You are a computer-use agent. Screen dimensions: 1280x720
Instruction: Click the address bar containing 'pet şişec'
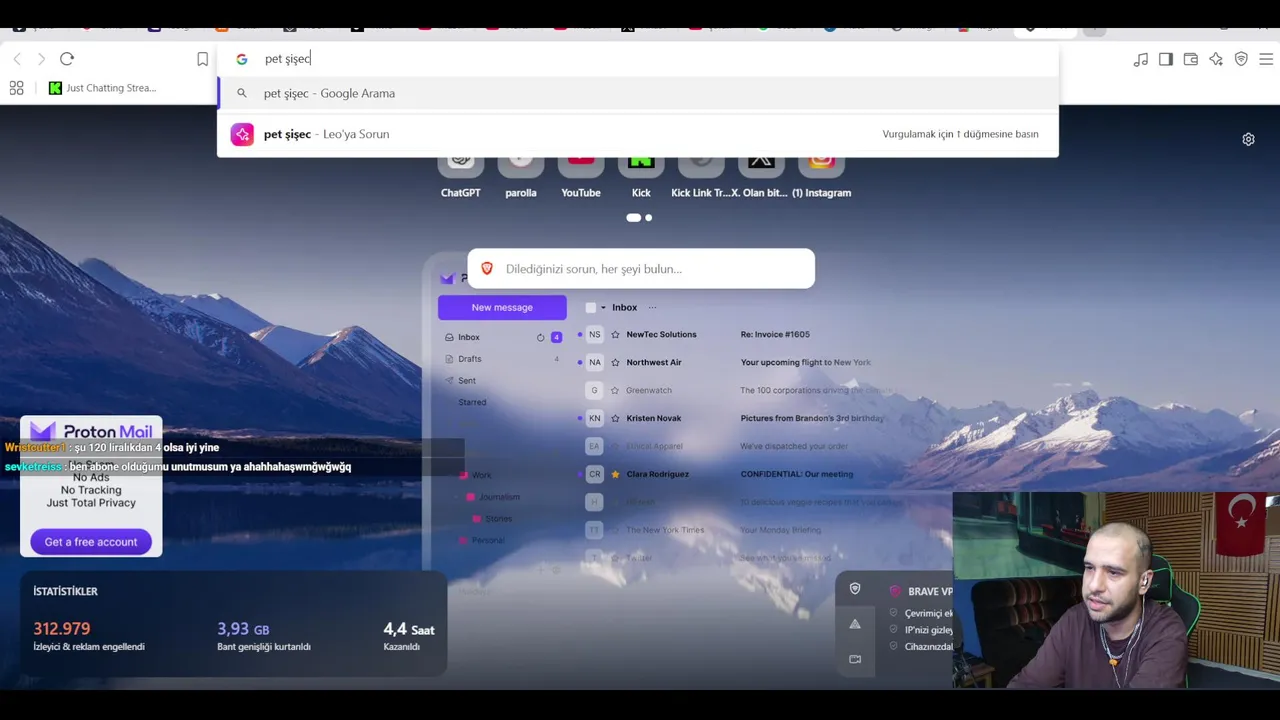pyautogui.click(x=637, y=59)
